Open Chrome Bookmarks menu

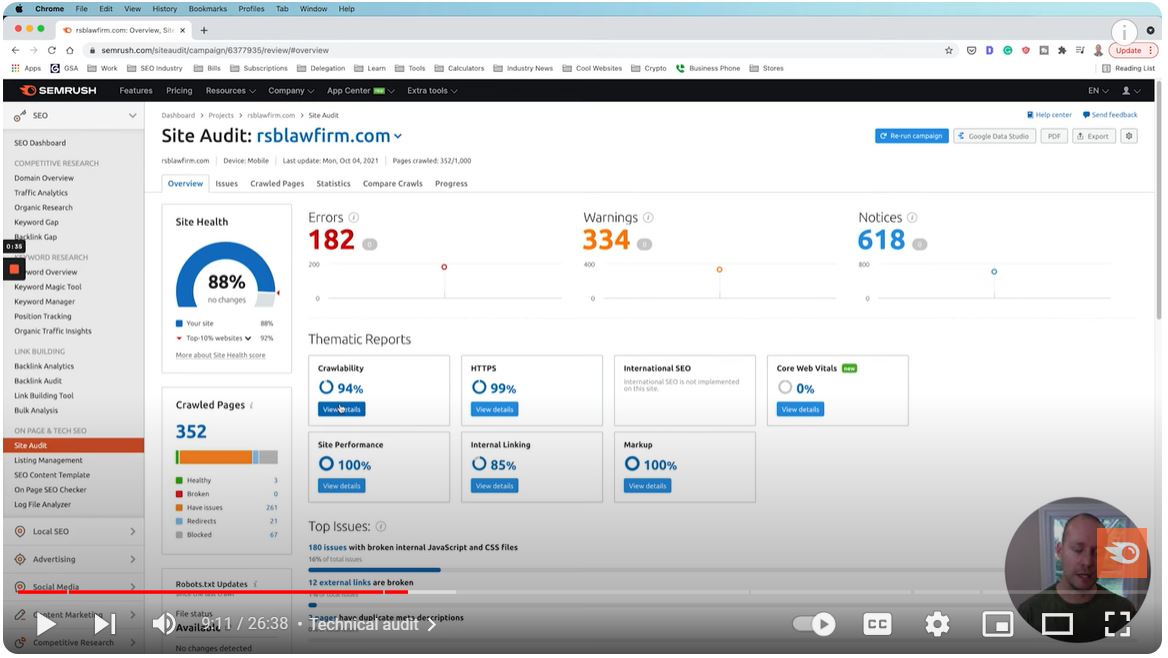(208, 9)
